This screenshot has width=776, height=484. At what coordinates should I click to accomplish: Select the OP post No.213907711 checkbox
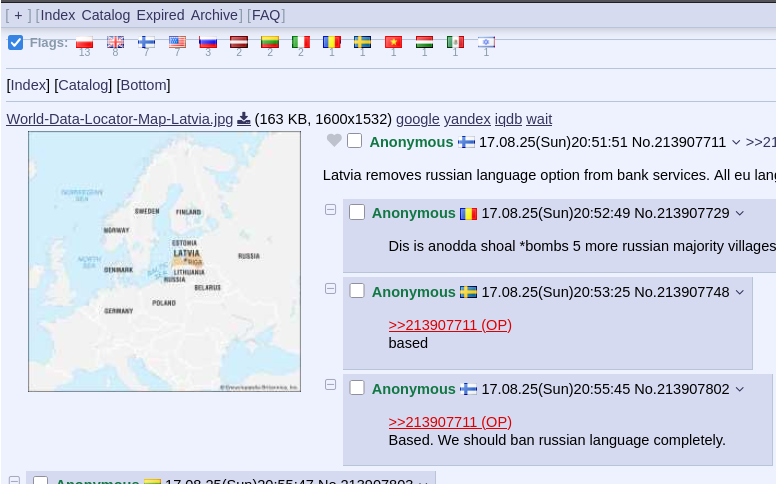click(354, 141)
